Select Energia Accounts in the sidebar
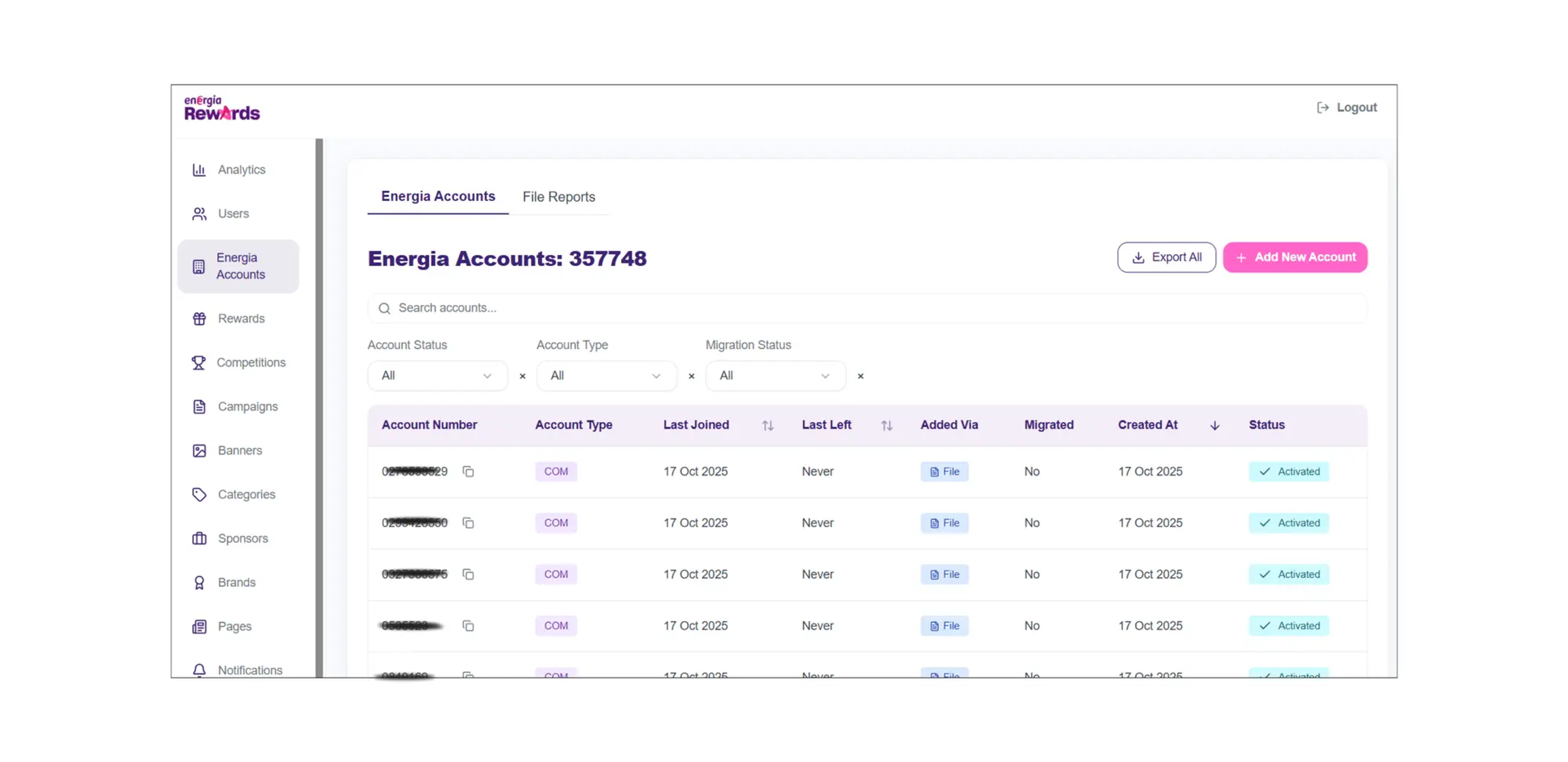 click(x=238, y=266)
